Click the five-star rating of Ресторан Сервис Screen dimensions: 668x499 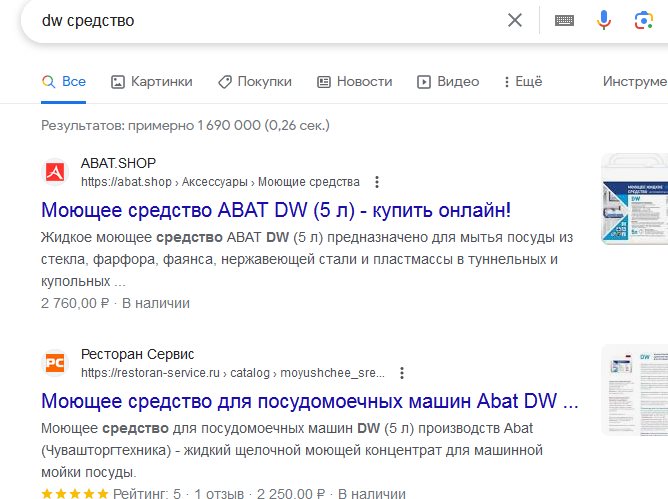pos(75,493)
